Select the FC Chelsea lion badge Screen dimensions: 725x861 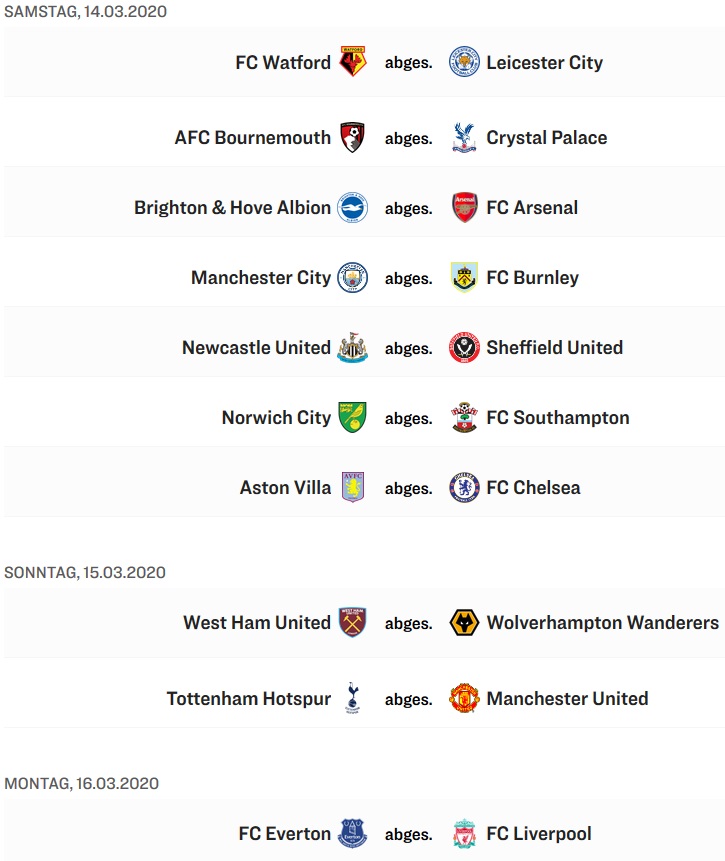(464, 488)
